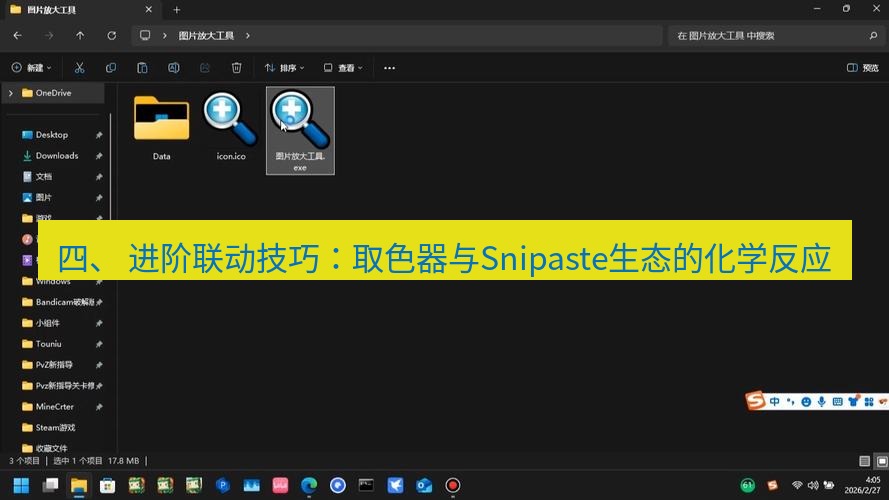Click the red record app on taskbar
Viewport: 889px width, 500px height.
tap(452, 485)
